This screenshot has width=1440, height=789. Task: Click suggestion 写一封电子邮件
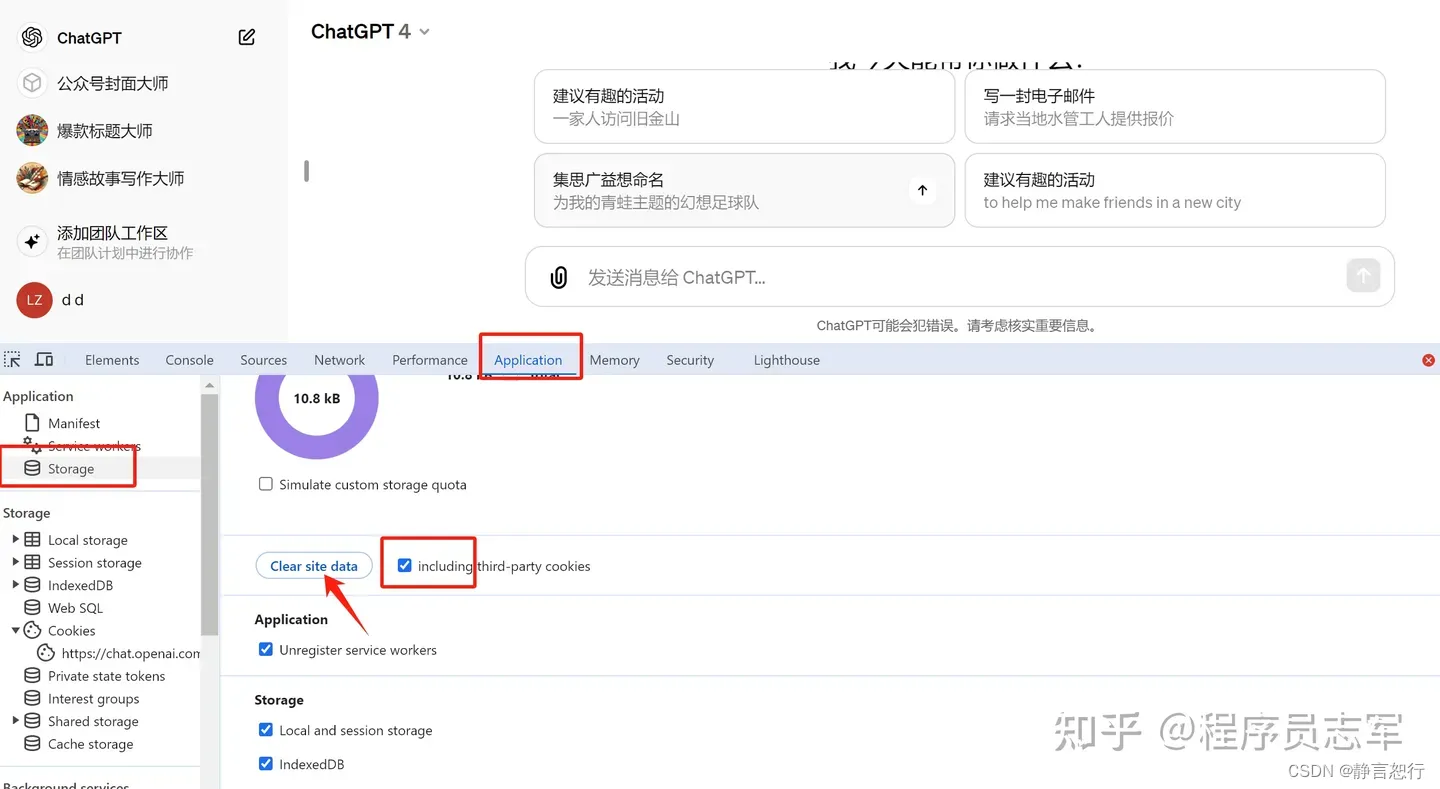pyautogui.click(x=1174, y=107)
